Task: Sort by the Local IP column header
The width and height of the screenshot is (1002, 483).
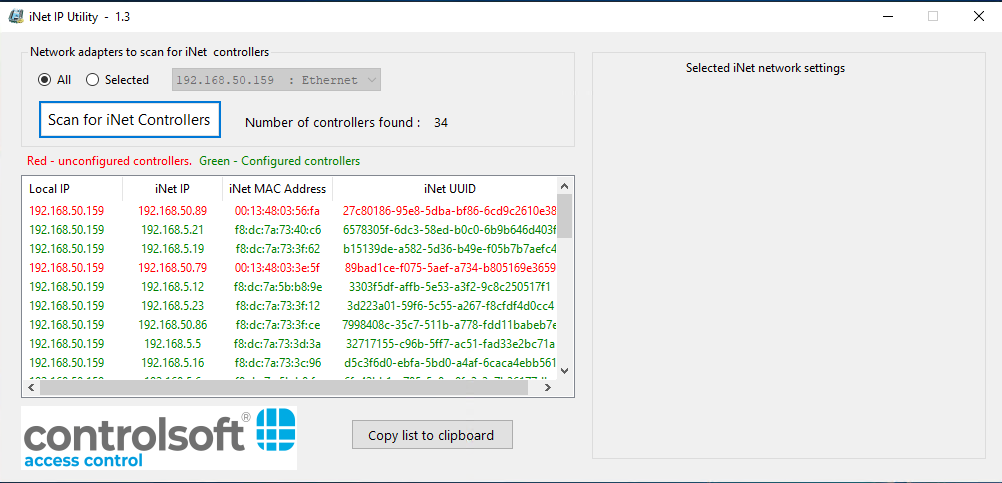Action: 72,189
